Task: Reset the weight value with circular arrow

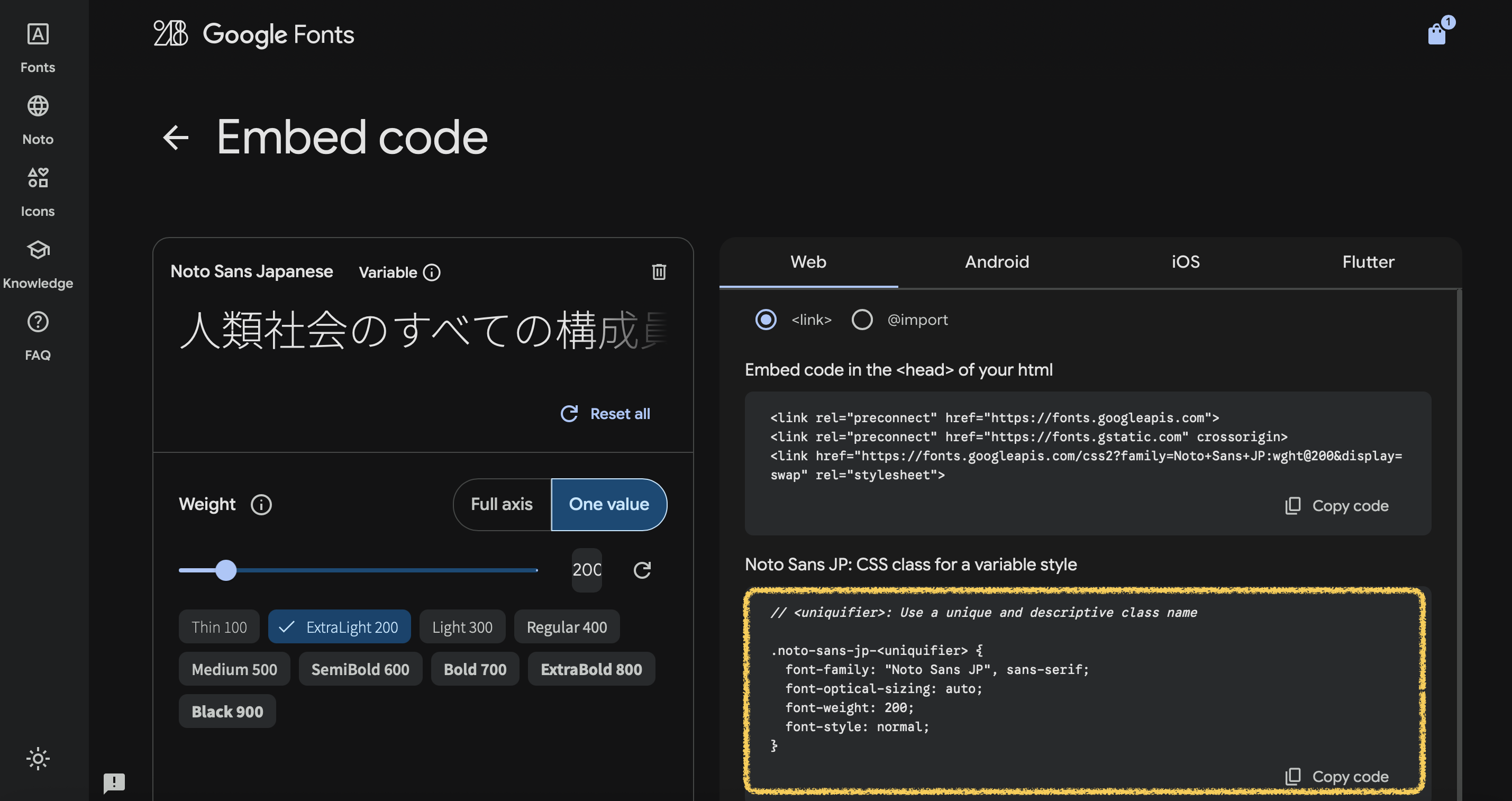Action: [x=642, y=570]
